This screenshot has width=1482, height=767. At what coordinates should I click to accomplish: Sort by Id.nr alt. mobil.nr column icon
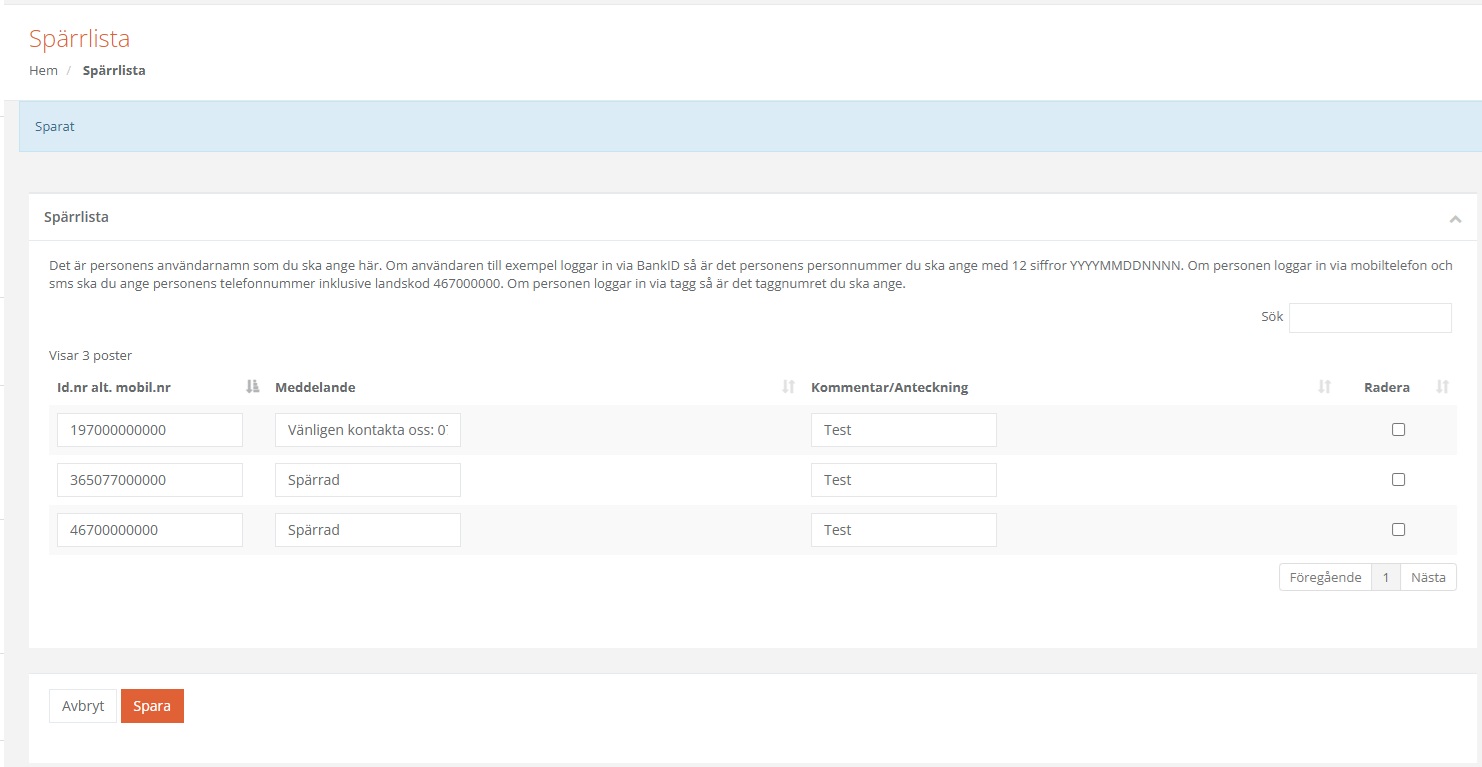point(252,387)
